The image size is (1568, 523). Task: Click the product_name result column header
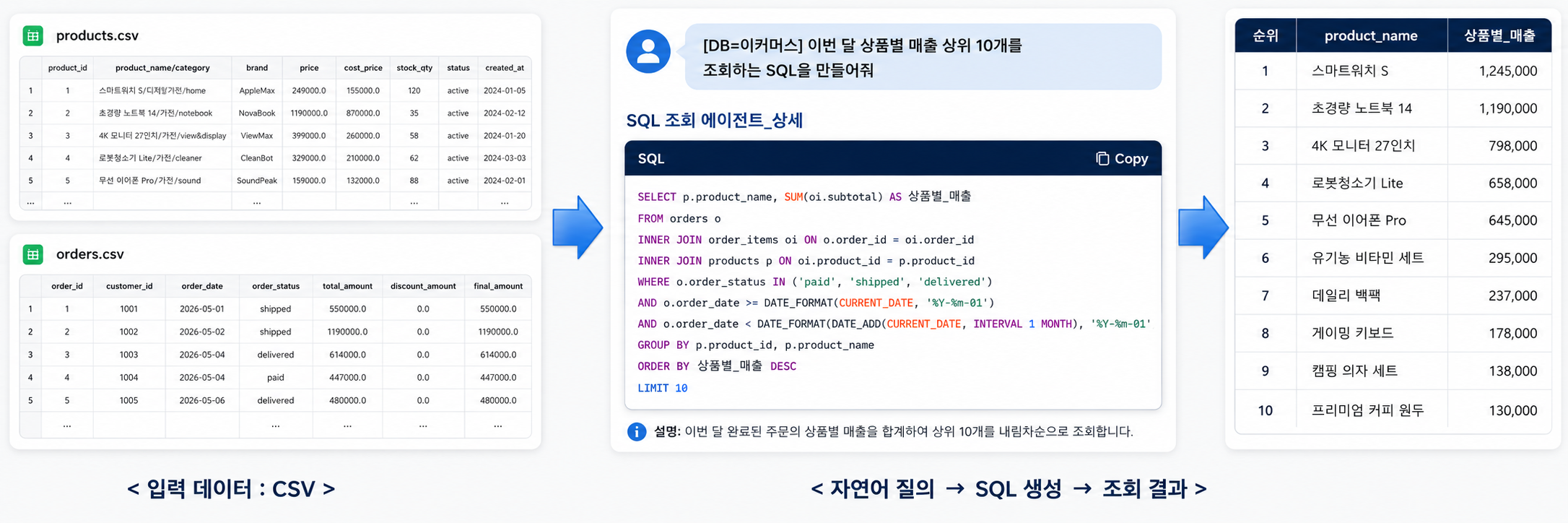point(1371,35)
